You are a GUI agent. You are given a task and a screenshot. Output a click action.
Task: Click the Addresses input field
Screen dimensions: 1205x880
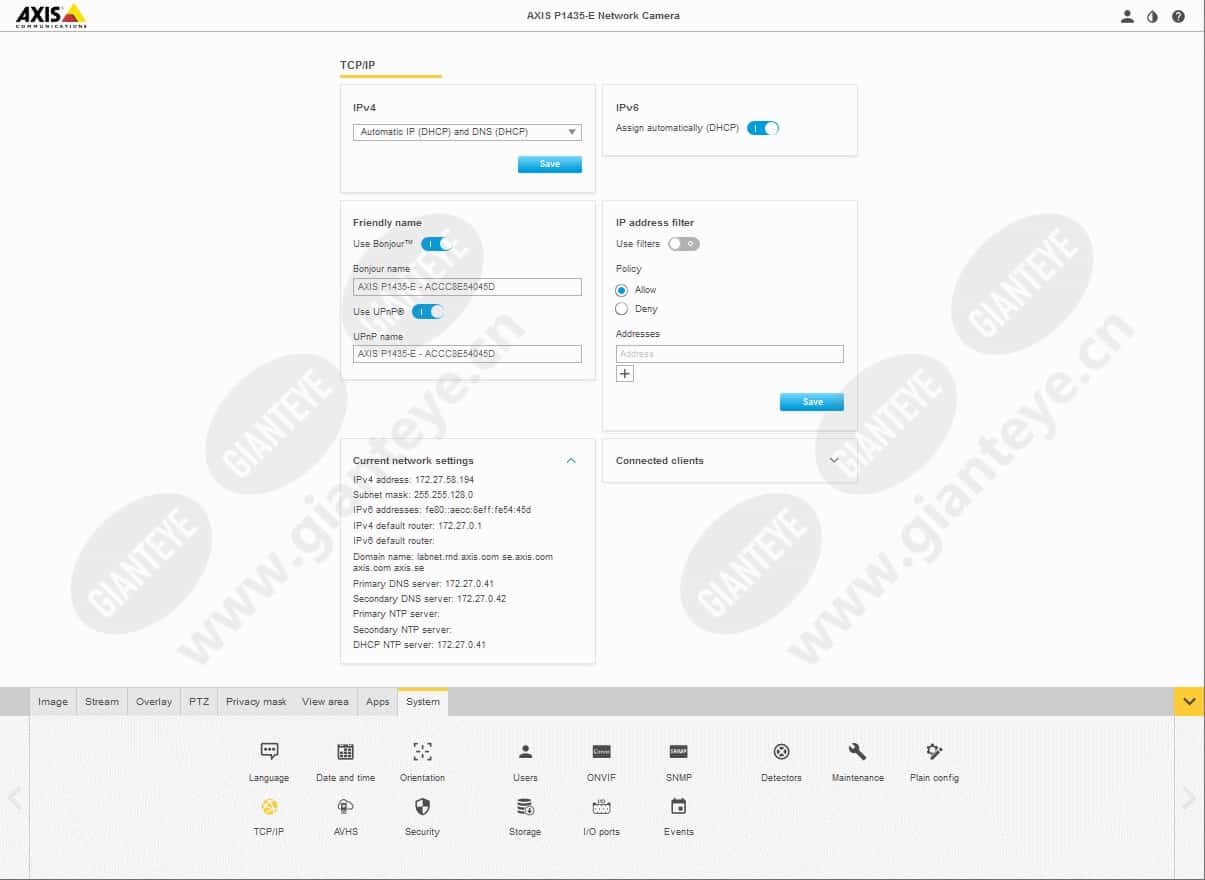[730, 354]
